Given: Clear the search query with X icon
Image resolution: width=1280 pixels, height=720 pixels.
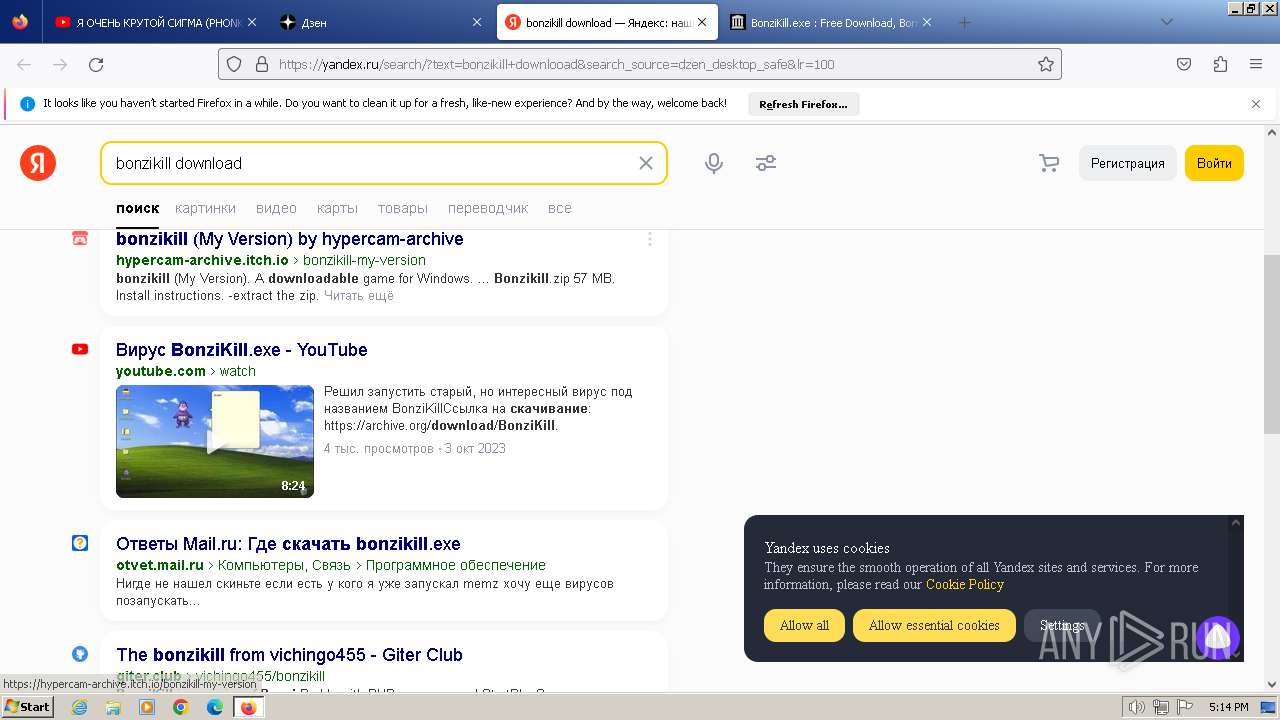Looking at the screenshot, I should coord(646,163).
